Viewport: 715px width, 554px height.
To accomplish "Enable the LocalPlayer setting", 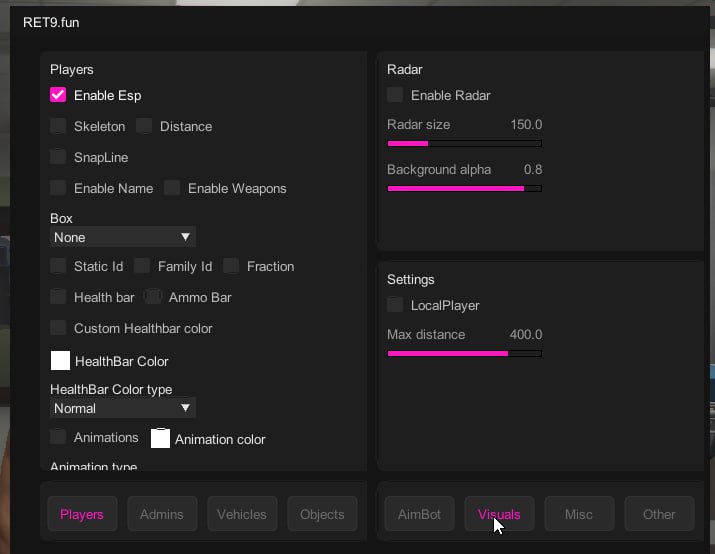I will 395,305.
